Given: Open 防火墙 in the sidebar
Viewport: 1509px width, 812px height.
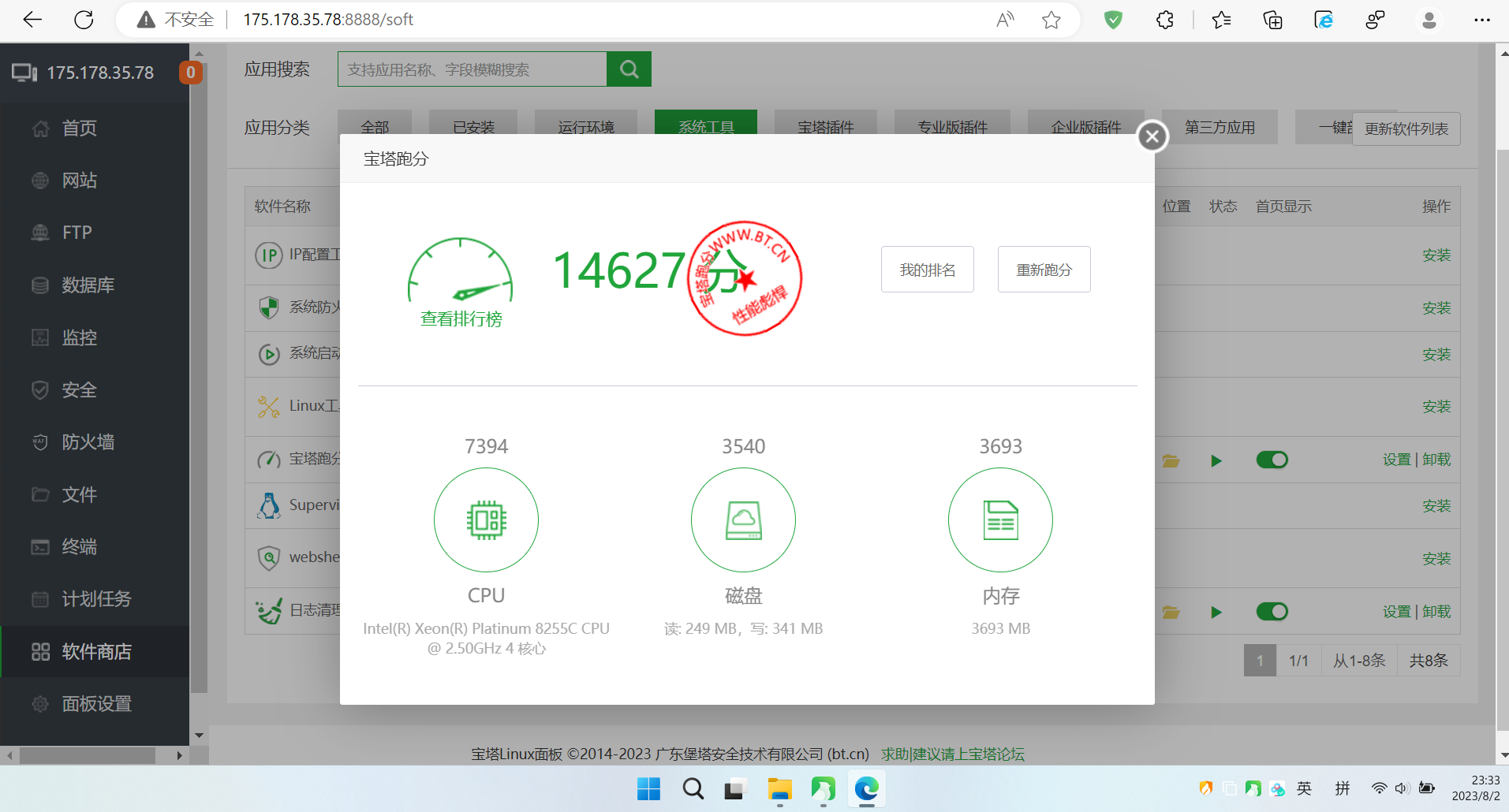Looking at the screenshot, I should (x=88, y=442).
